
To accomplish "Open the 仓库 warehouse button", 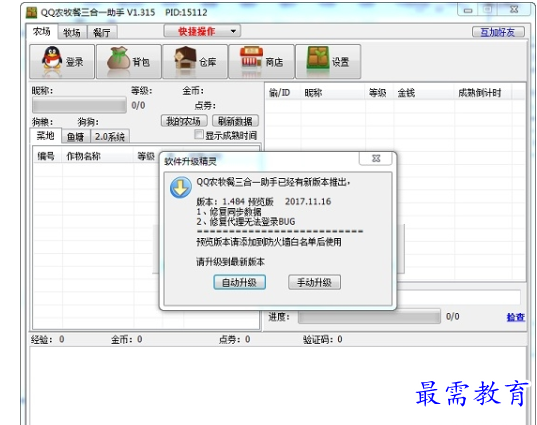I will [x=195, y=62].
